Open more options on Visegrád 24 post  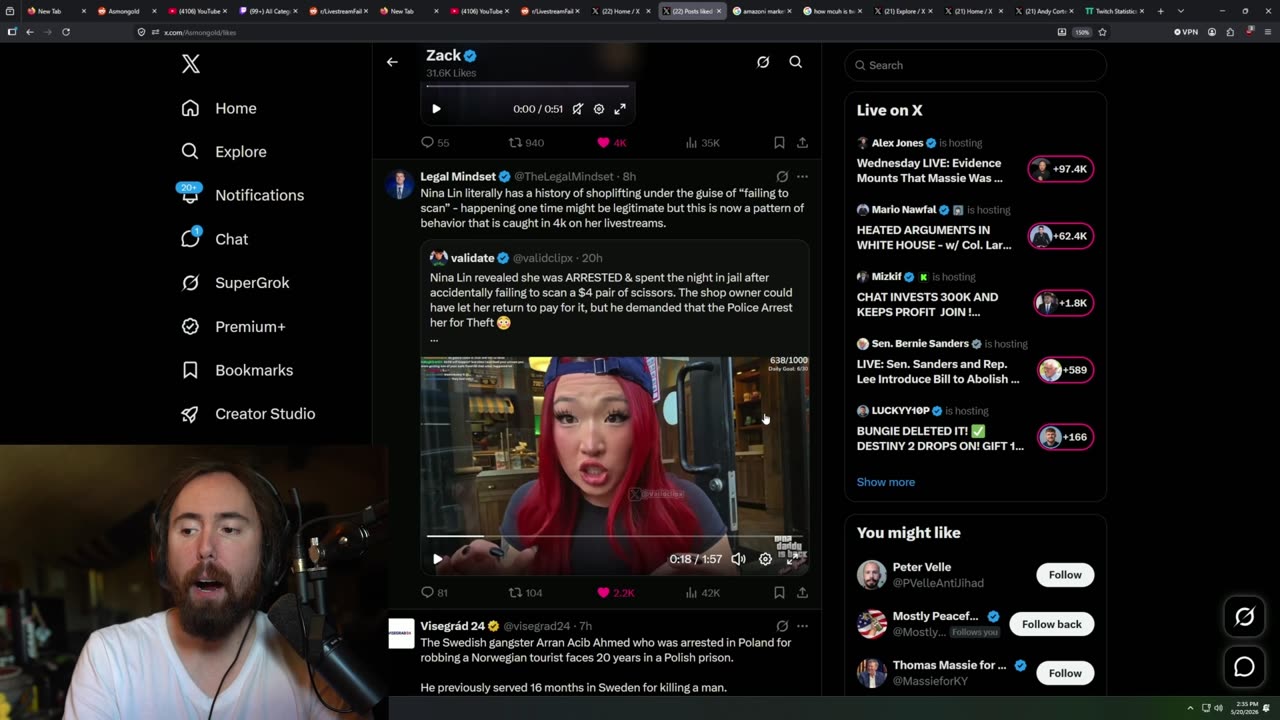(802, 626)
